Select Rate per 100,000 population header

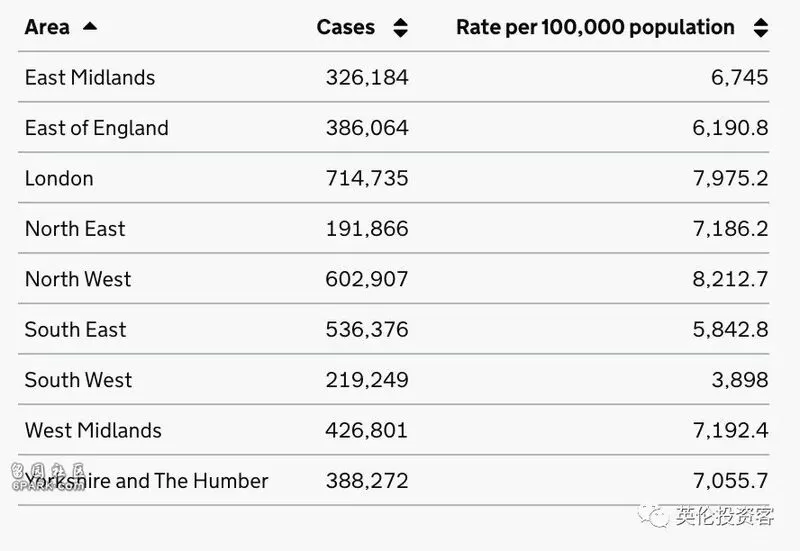(x=595, y=28)
